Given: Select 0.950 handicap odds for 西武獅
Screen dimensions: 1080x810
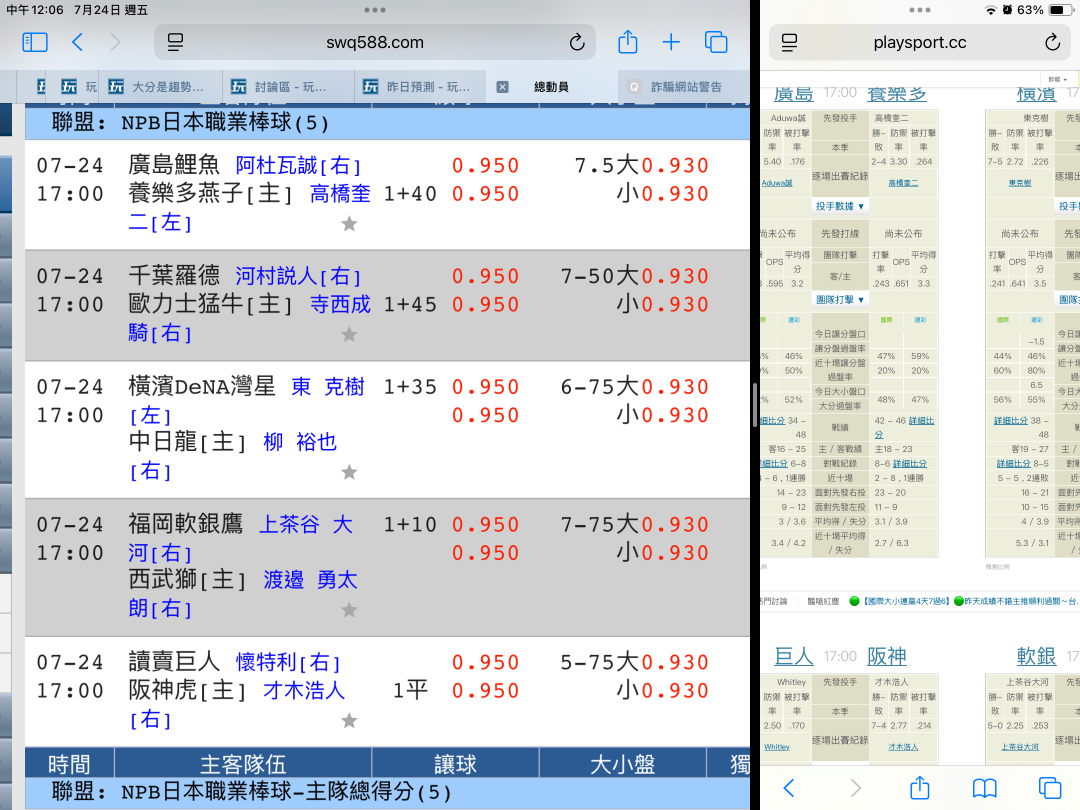Looking at the screenshot, I should [x=486, y=552].
